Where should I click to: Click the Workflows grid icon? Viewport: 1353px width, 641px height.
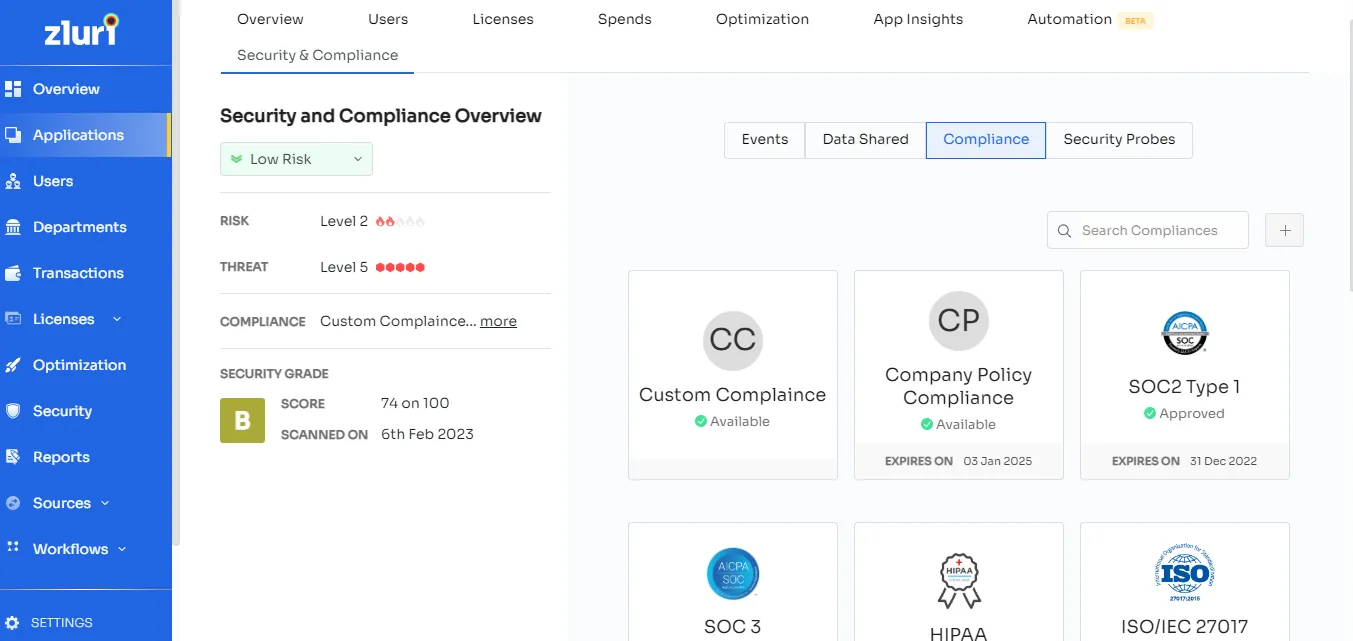tap(13, 548)
